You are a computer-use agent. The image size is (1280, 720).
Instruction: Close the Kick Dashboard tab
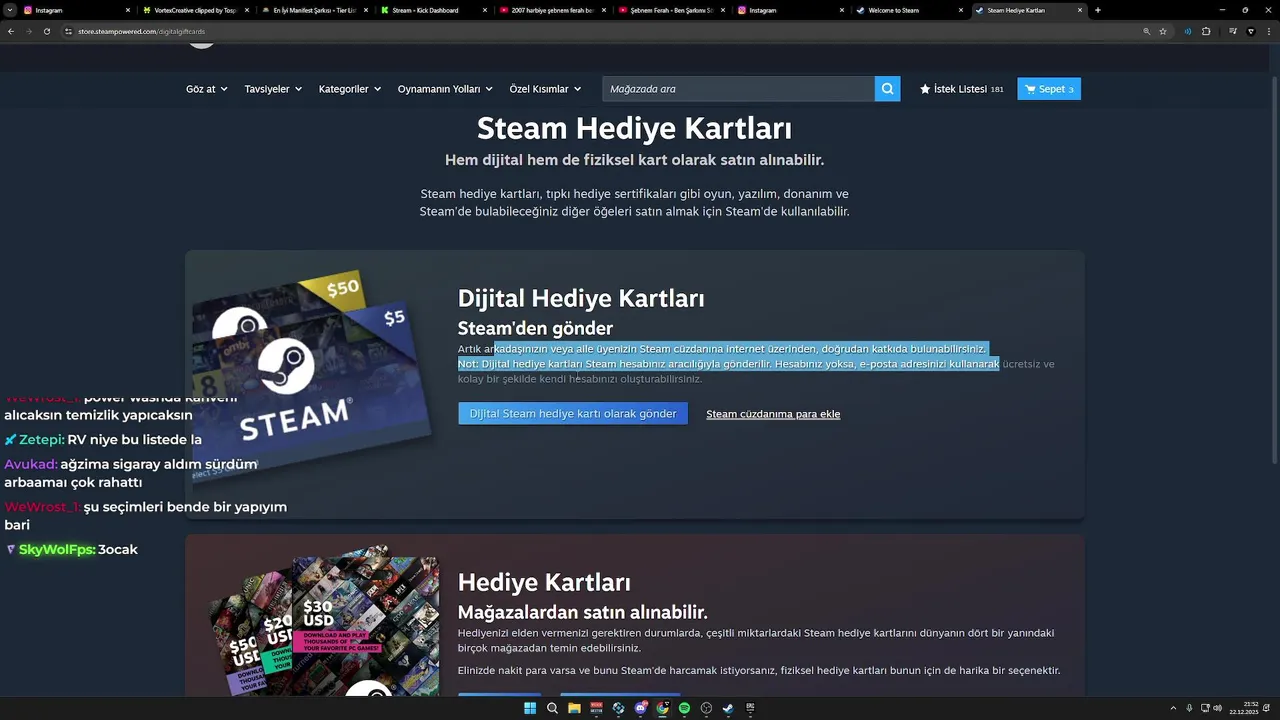click(485, 10)
